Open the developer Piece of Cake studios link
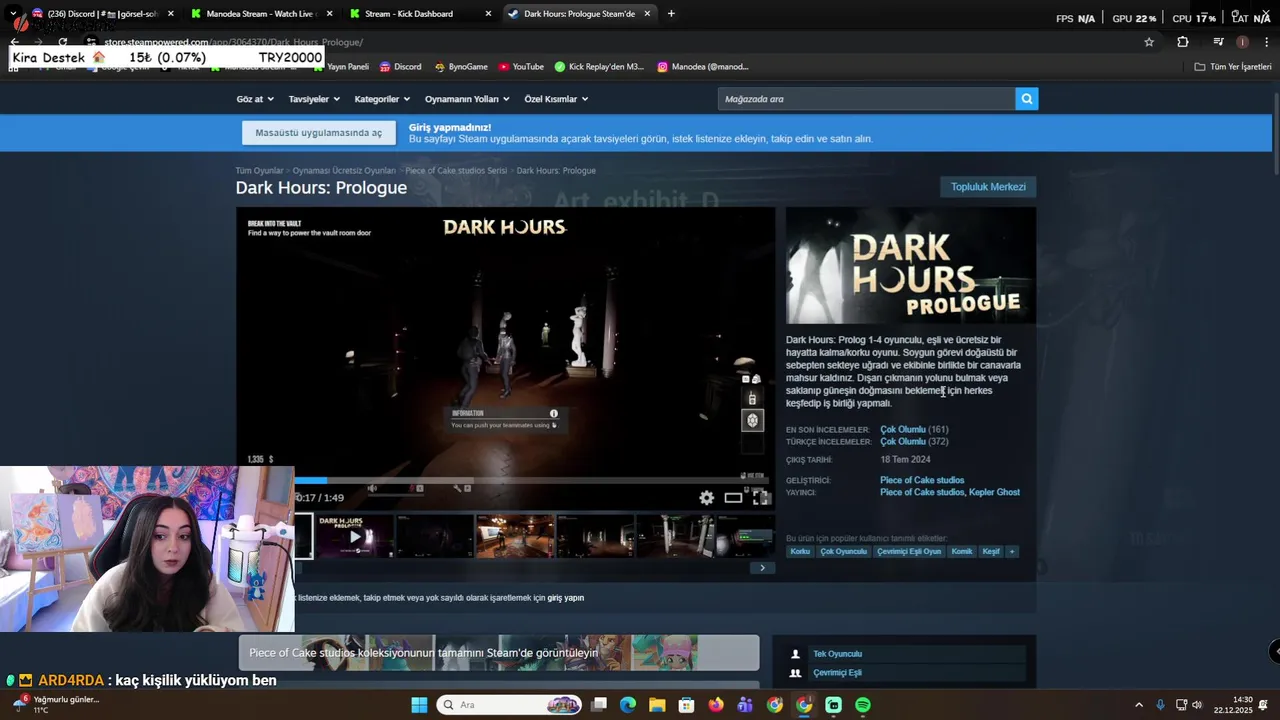Viewport: 1280px width, 720px height. point(922,480)
